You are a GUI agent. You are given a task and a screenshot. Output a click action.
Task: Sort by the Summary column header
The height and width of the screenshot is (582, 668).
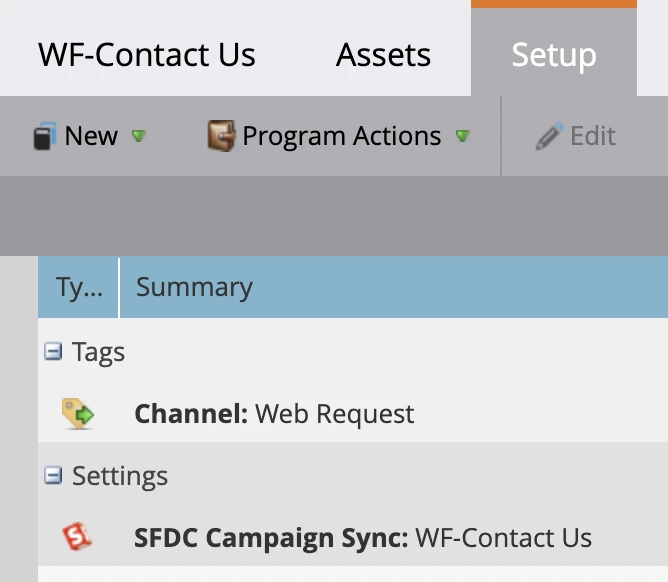[194, 288]
